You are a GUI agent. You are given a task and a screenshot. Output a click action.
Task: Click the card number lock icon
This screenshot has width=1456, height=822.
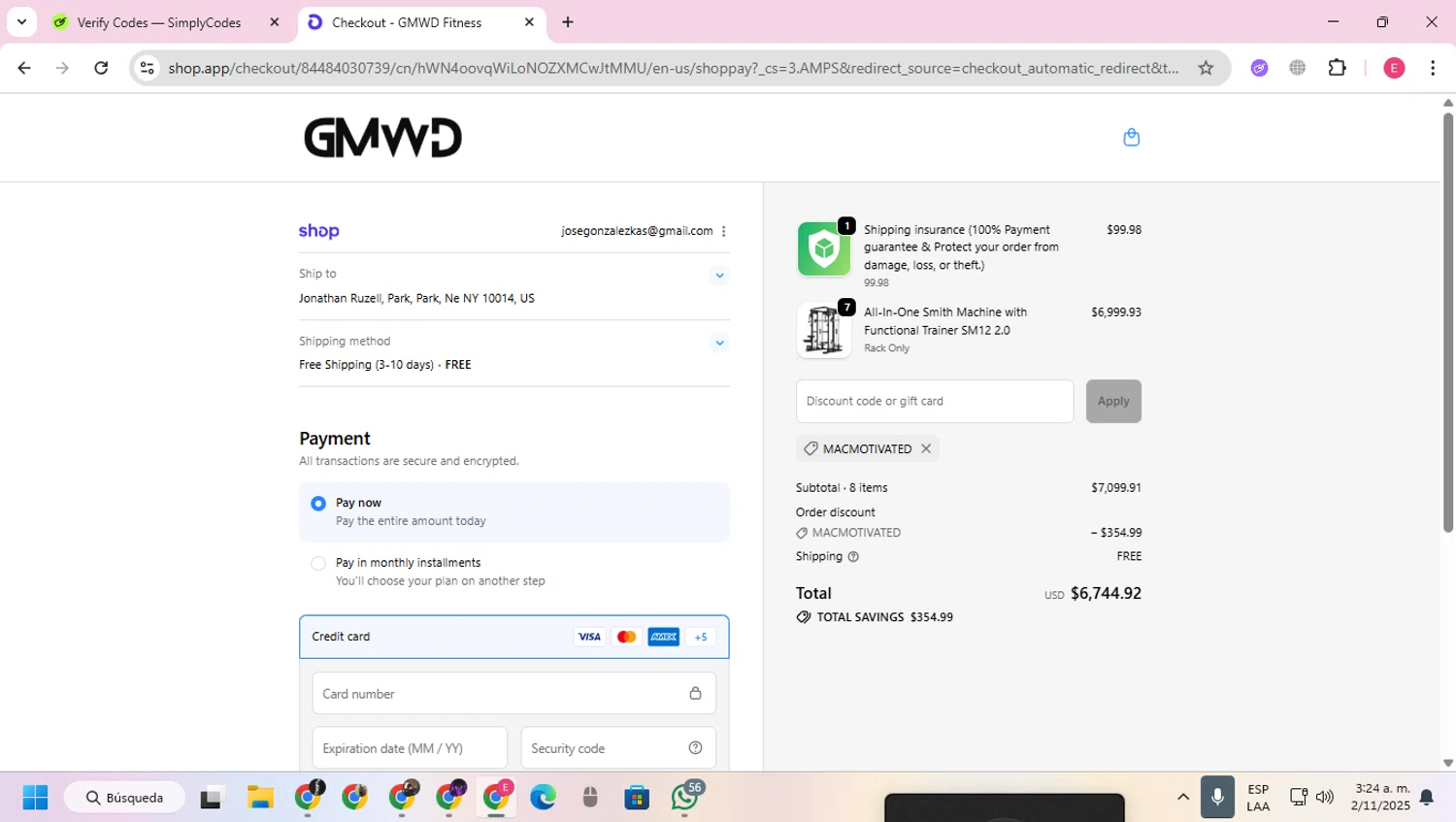coord(695,693)
